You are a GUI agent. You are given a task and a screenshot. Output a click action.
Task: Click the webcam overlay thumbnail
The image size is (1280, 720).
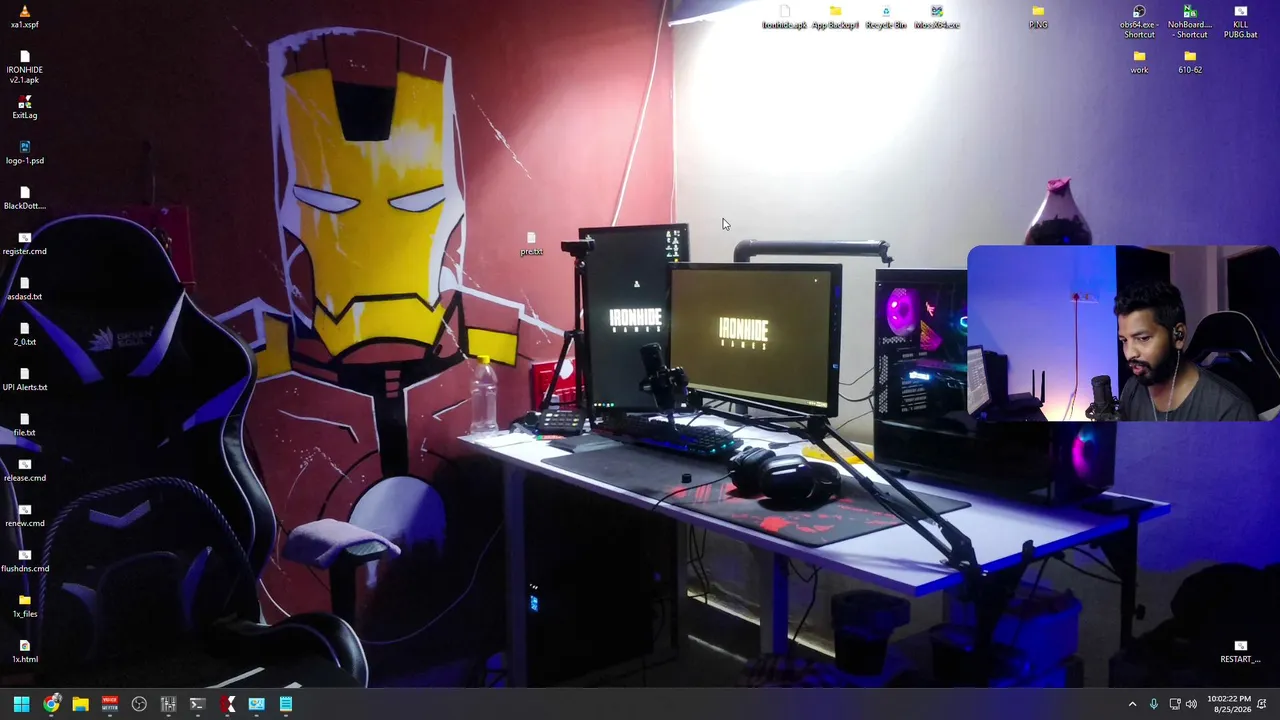1123,333
